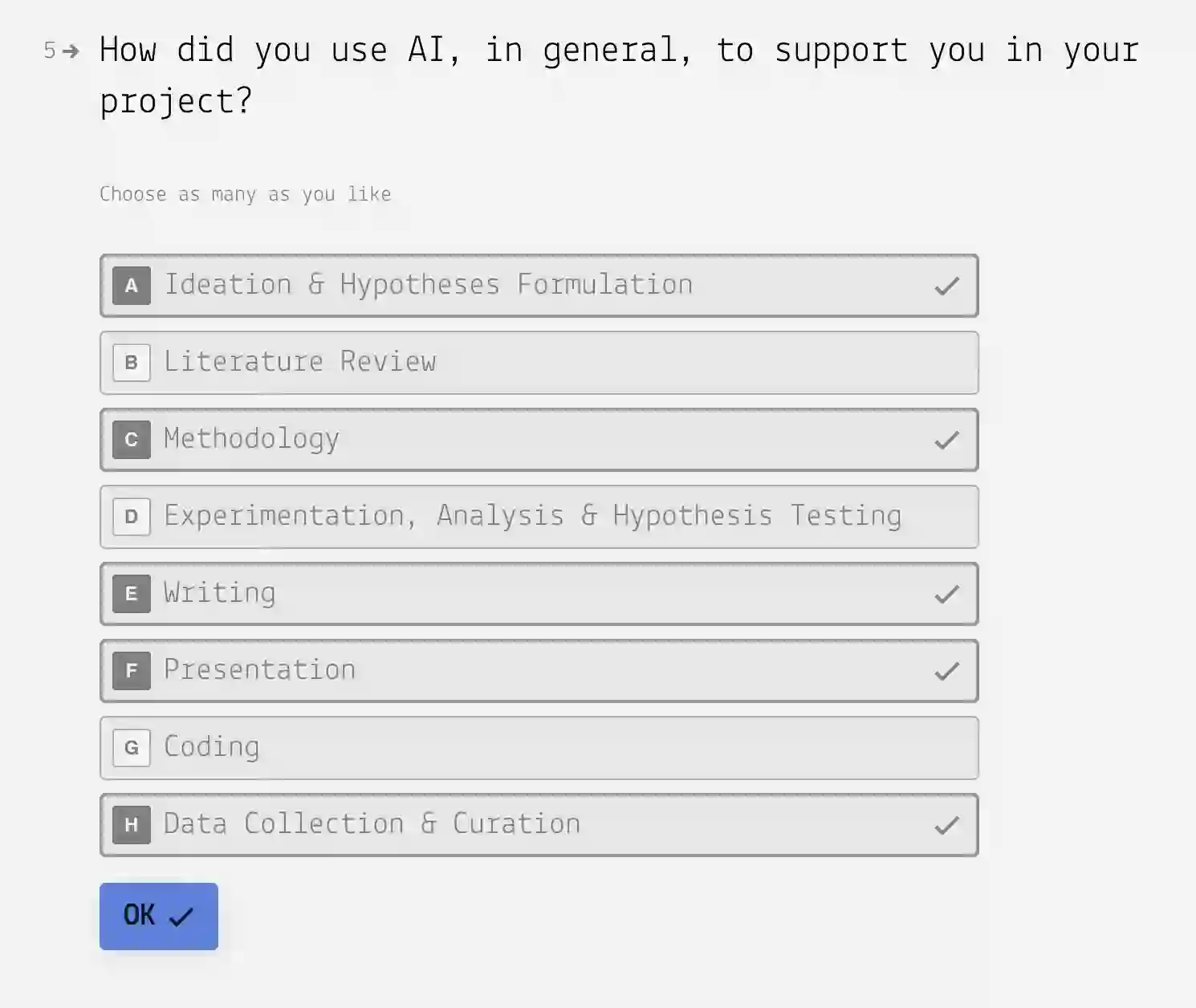
Task: Deselect the Writing option
Action: 539,594
